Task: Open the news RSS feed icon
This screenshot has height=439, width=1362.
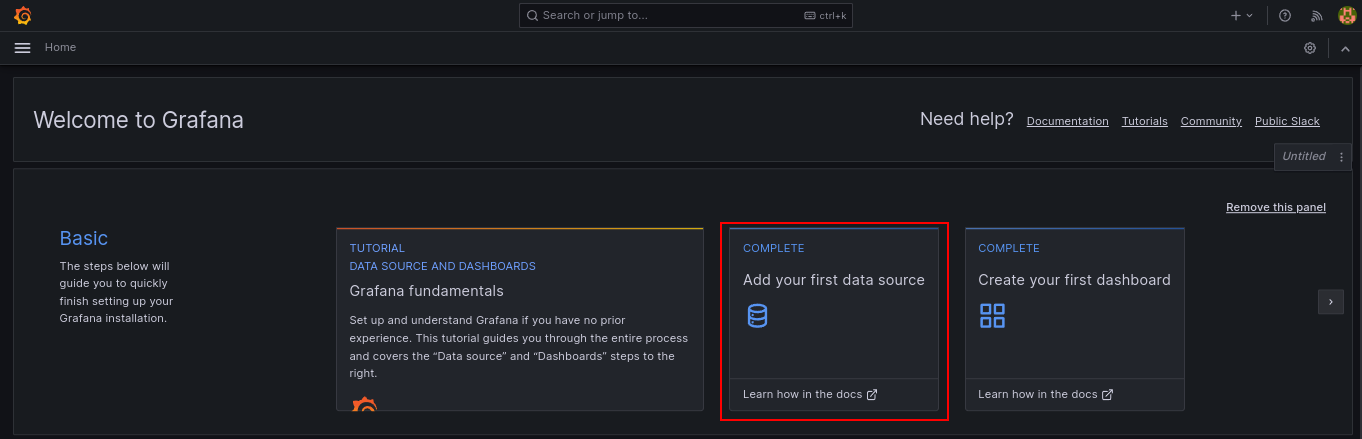Action: [x=1317, y=15]
